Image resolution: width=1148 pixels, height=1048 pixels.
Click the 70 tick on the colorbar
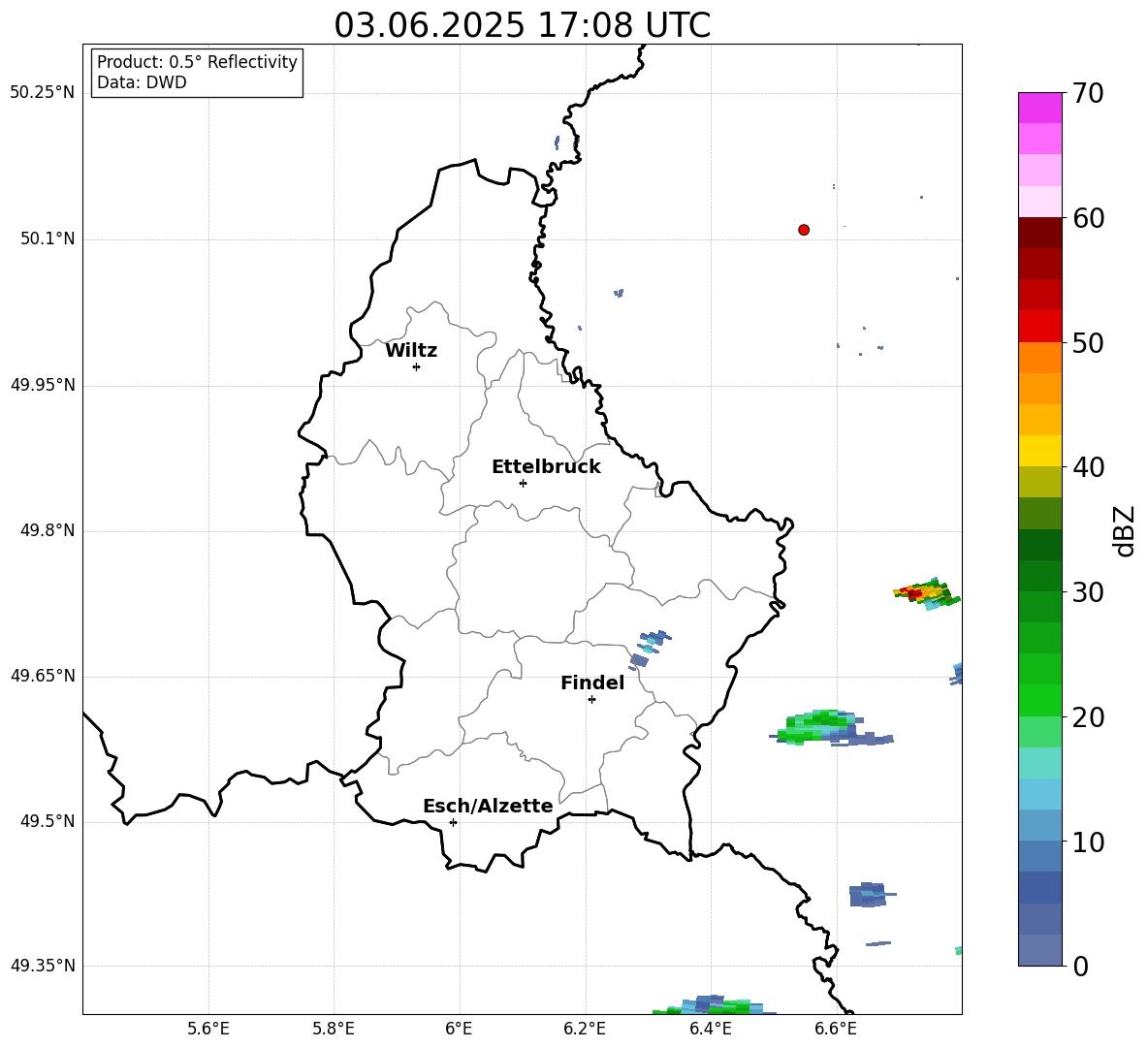(x=1087, y=93)
